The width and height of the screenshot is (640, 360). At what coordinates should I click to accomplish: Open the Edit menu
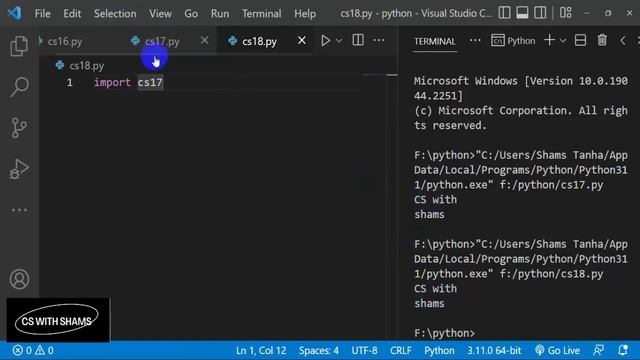click(72, 13)
